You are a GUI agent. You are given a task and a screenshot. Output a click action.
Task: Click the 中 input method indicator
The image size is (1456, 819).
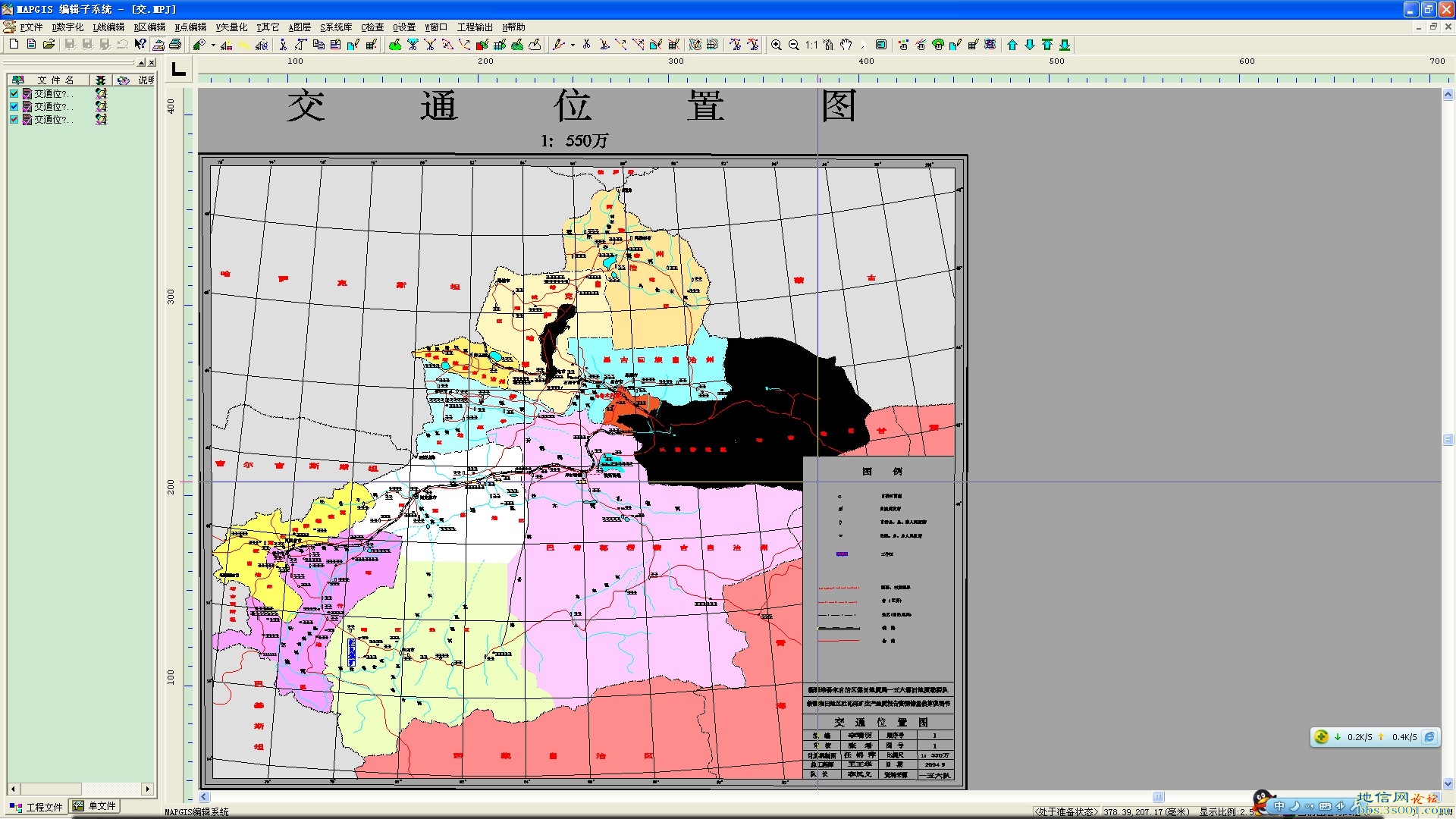tap(1280, 805)
